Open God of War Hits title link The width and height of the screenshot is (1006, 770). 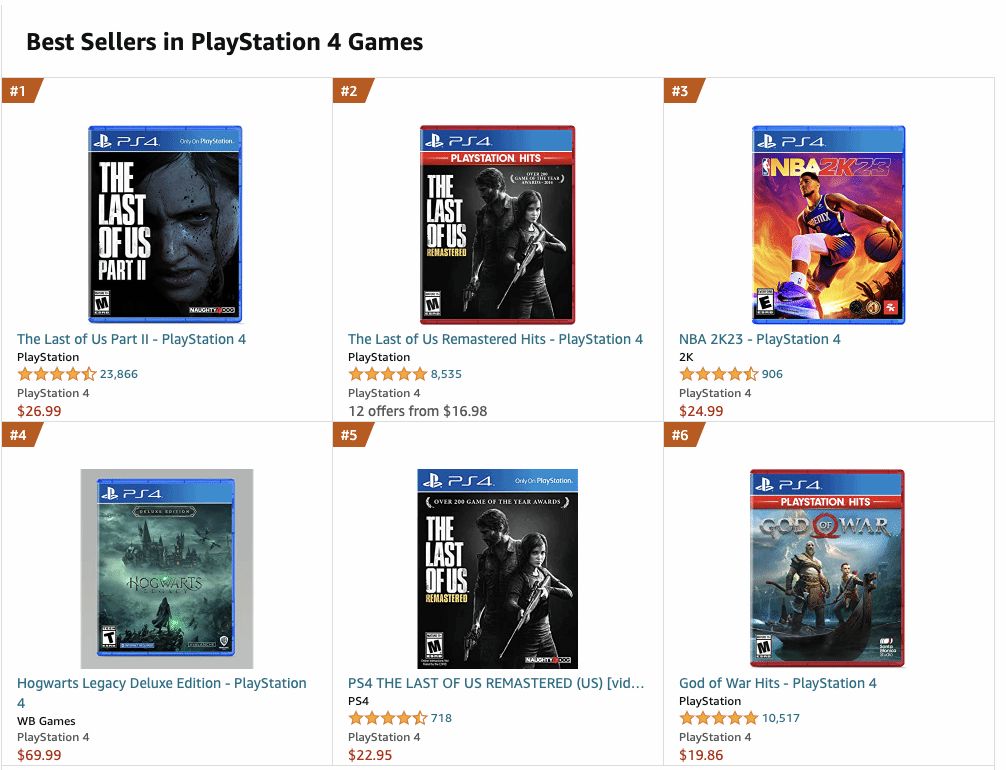[777, 683]
